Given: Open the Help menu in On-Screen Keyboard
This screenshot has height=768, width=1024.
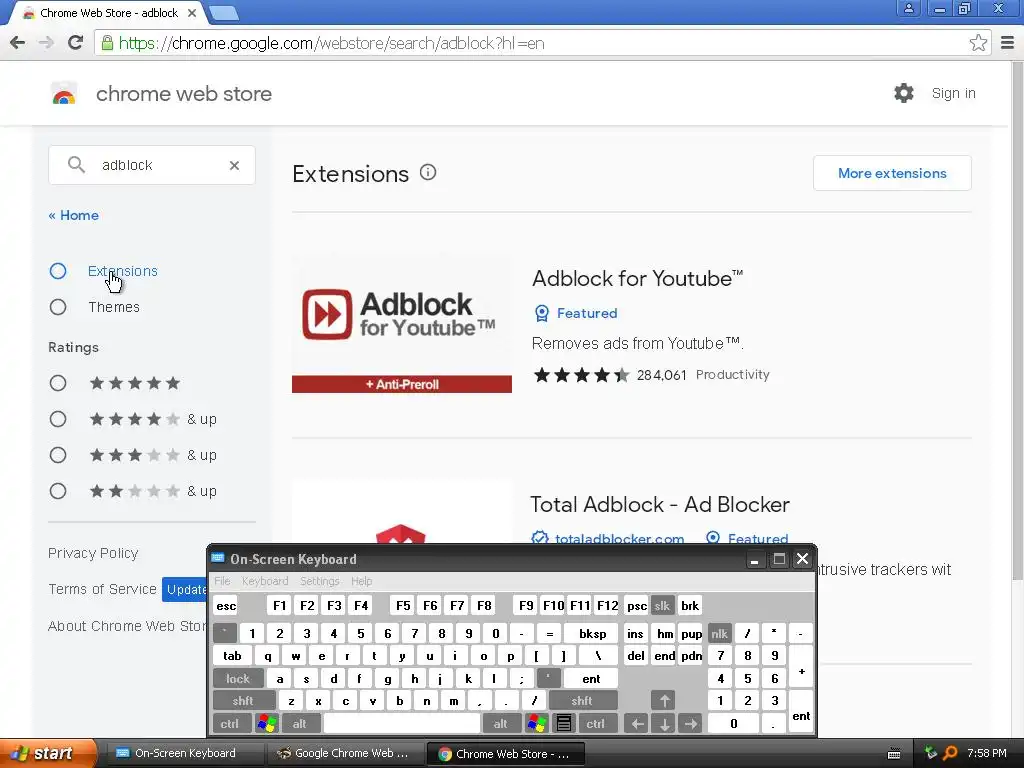Looking at the screenshot, I should (361, 581).
